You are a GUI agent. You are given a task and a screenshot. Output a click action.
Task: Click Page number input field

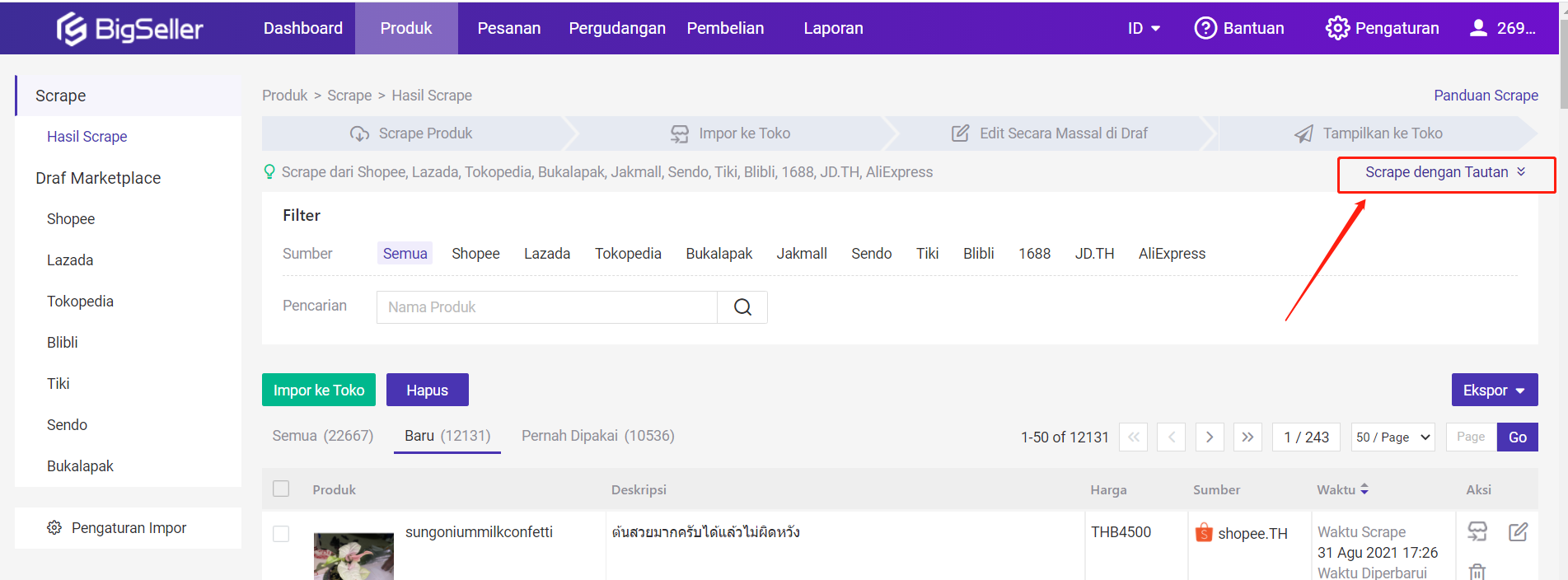click(x=1471, y=437)
